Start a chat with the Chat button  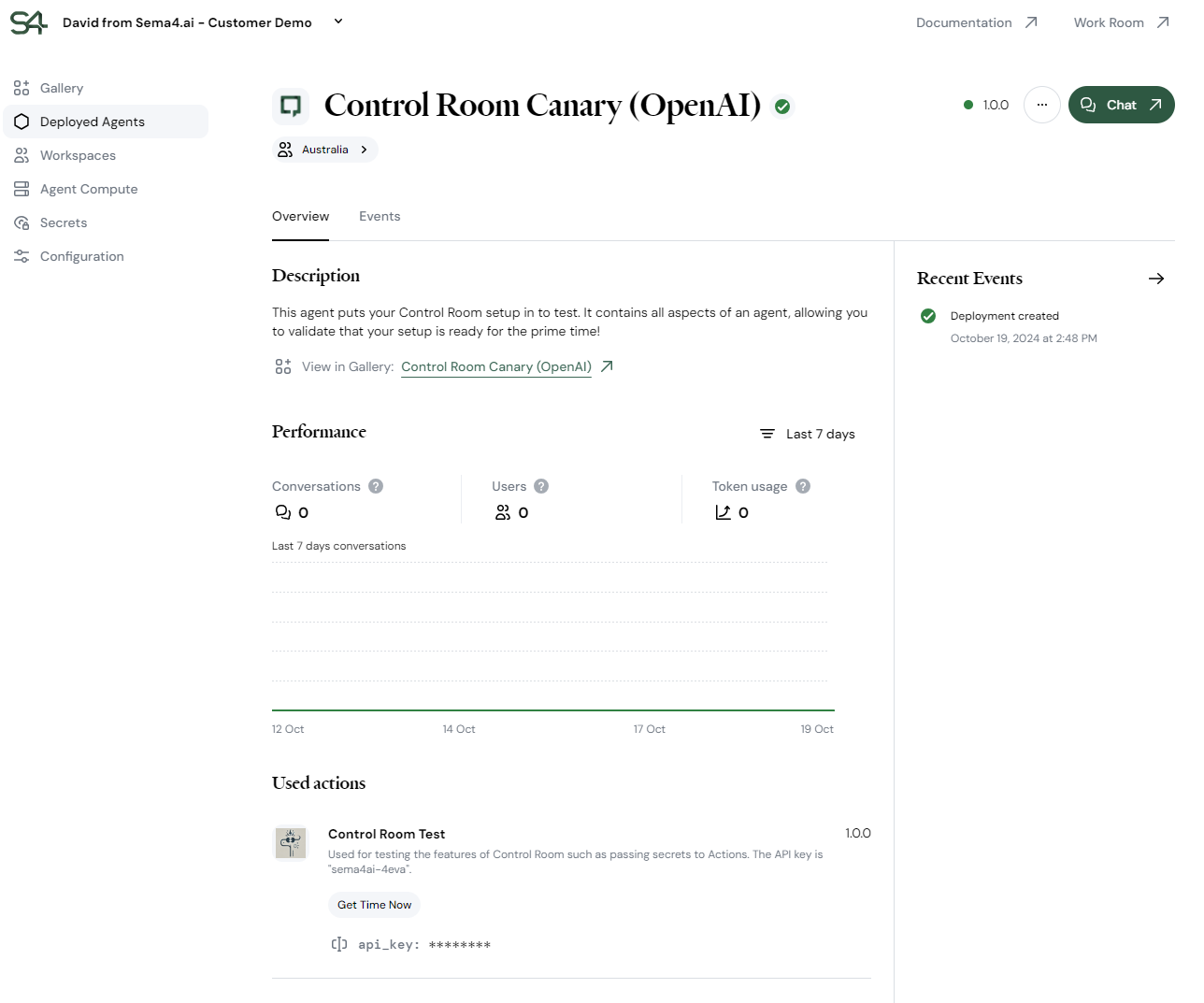(1121, 105)
